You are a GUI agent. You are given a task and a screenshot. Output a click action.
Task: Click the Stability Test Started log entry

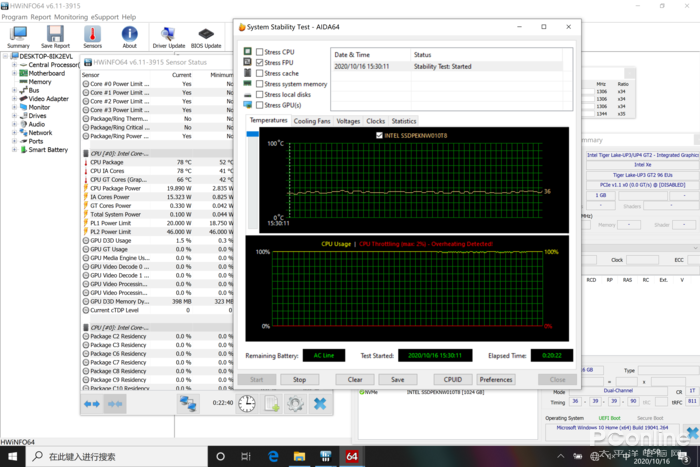click(x=448, y=67)
